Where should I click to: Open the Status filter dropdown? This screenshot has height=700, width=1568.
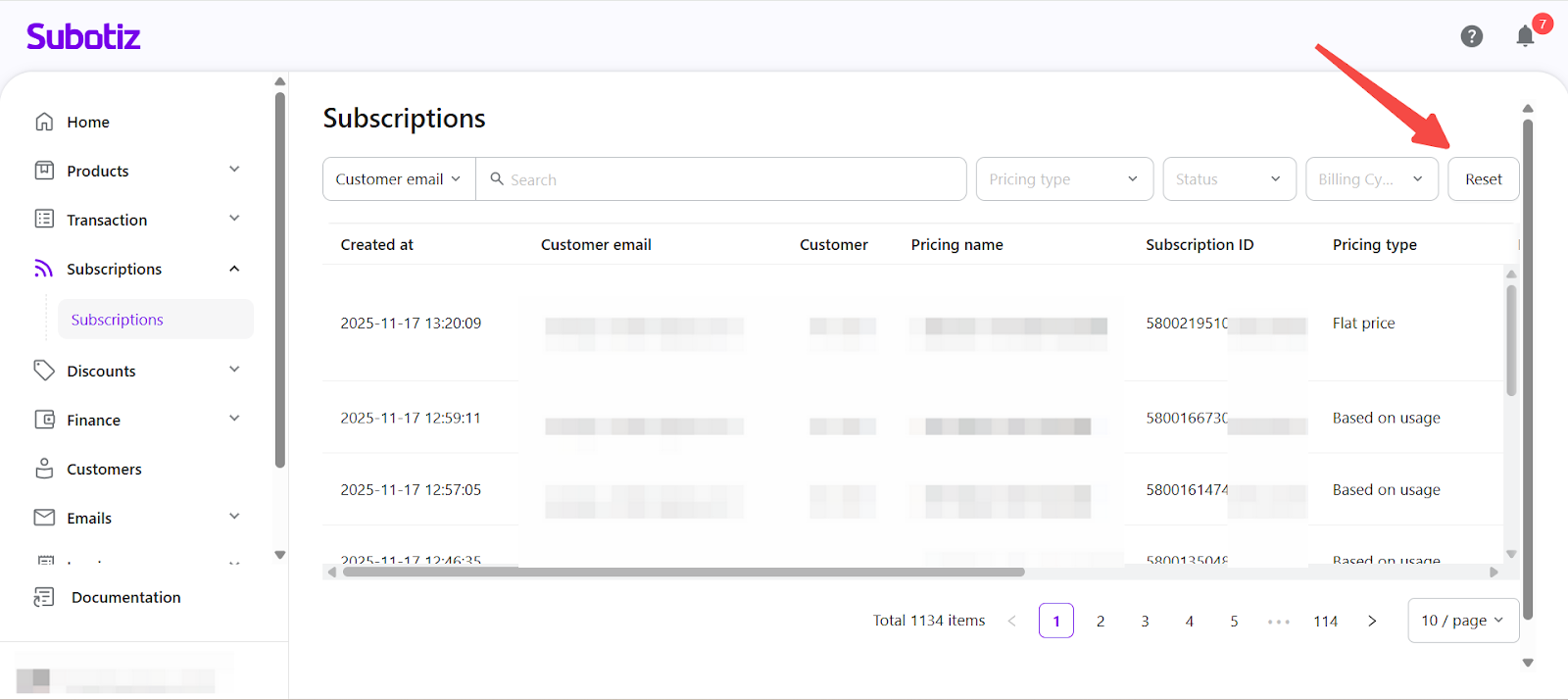tap(1229, 179)
